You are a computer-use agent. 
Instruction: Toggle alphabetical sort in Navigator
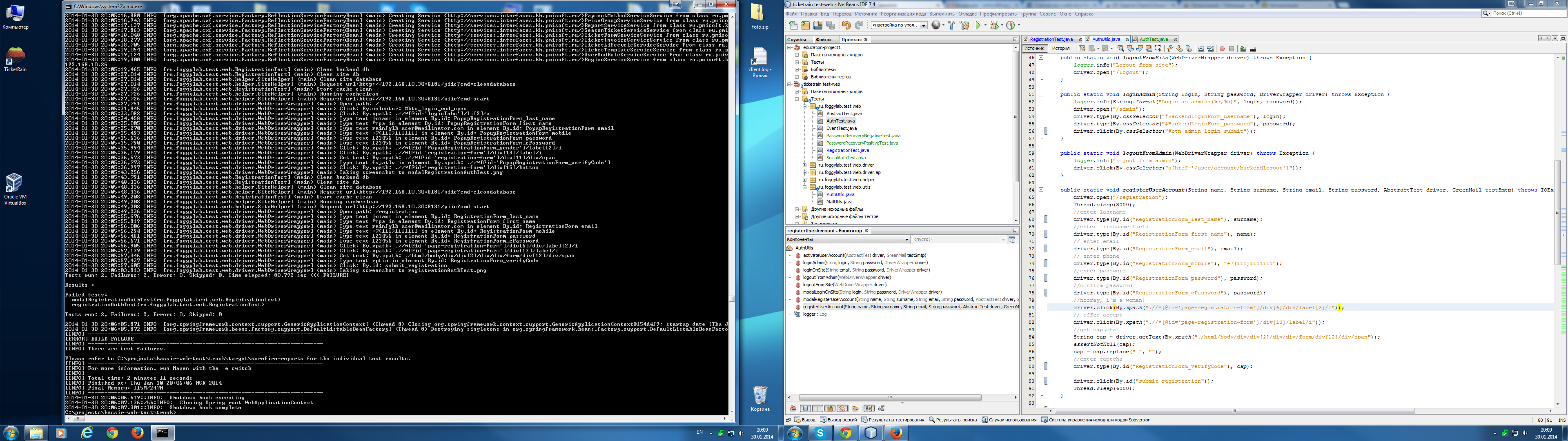click(x=869, y=409)
